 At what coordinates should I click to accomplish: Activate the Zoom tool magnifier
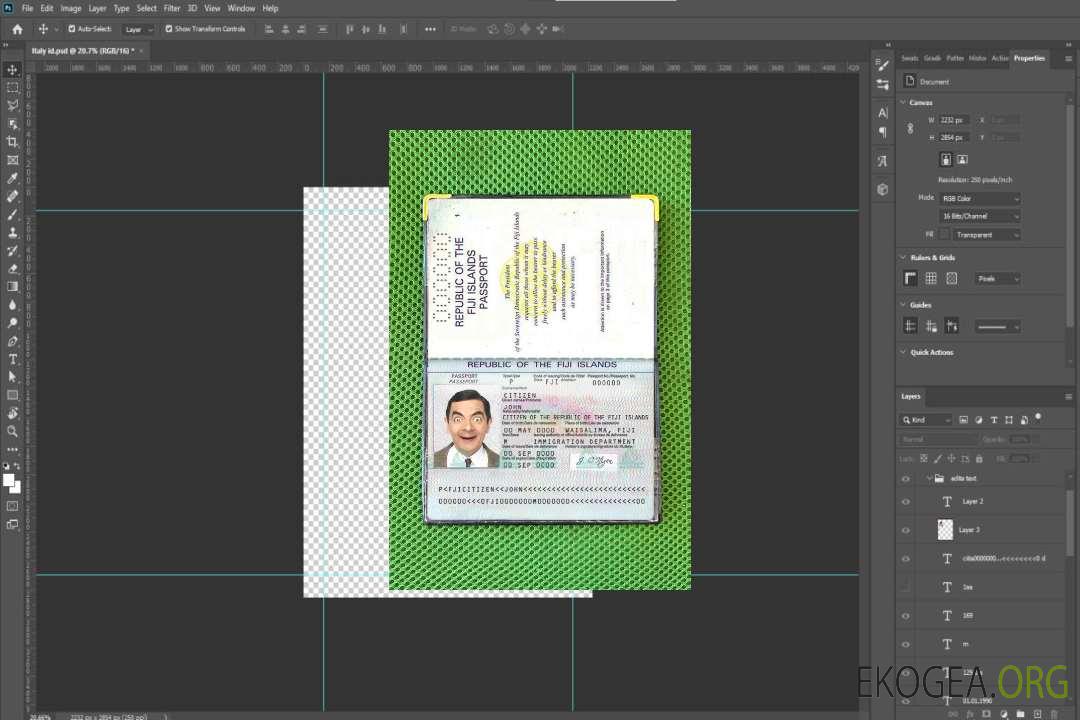click(x=13, y=431)
